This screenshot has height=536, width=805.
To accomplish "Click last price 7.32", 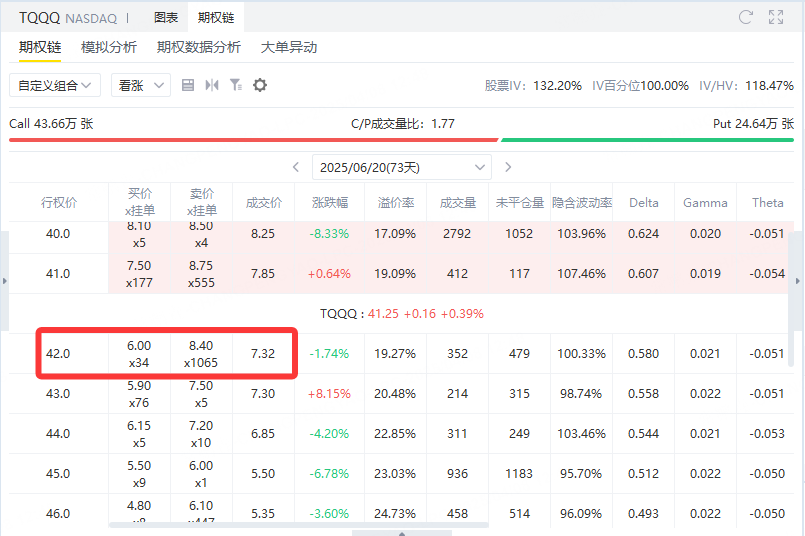I will coord(263,354).
